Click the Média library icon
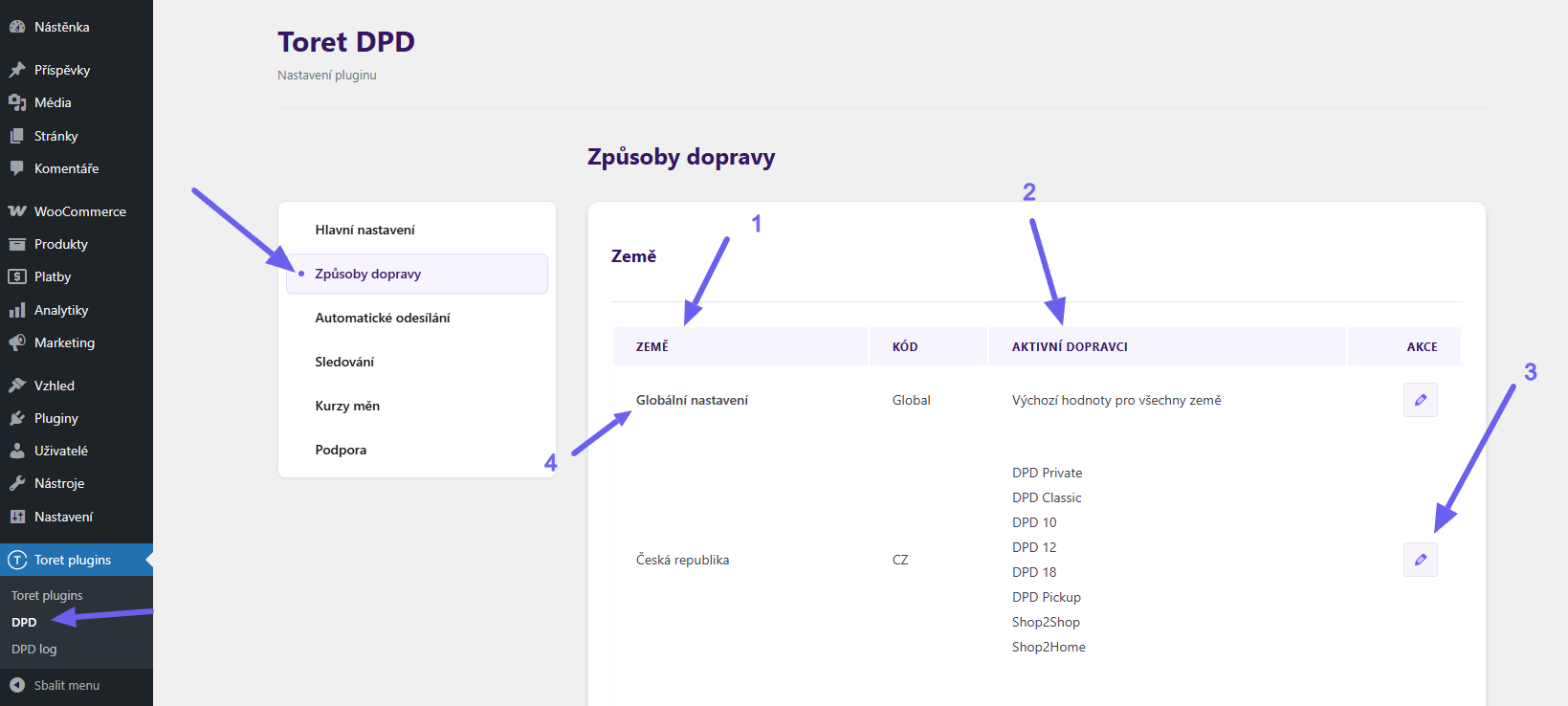1568x706 pixels. [x=17, y=101]
